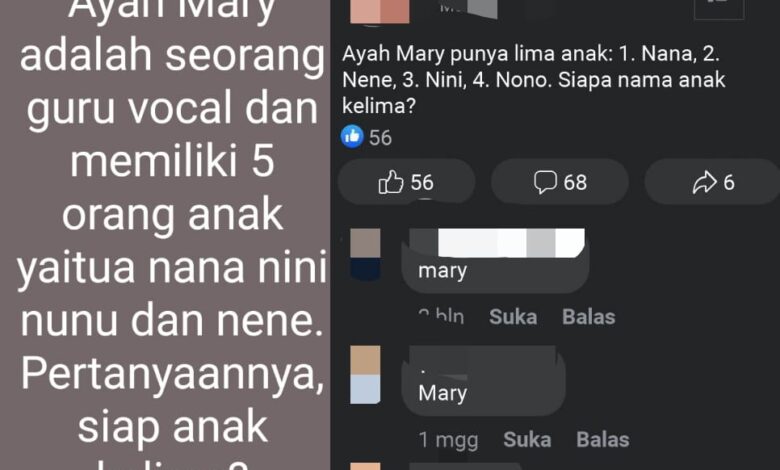Reply to lowercase "mary" comment via Balas
780x470 pixels.
pos(588,317)
